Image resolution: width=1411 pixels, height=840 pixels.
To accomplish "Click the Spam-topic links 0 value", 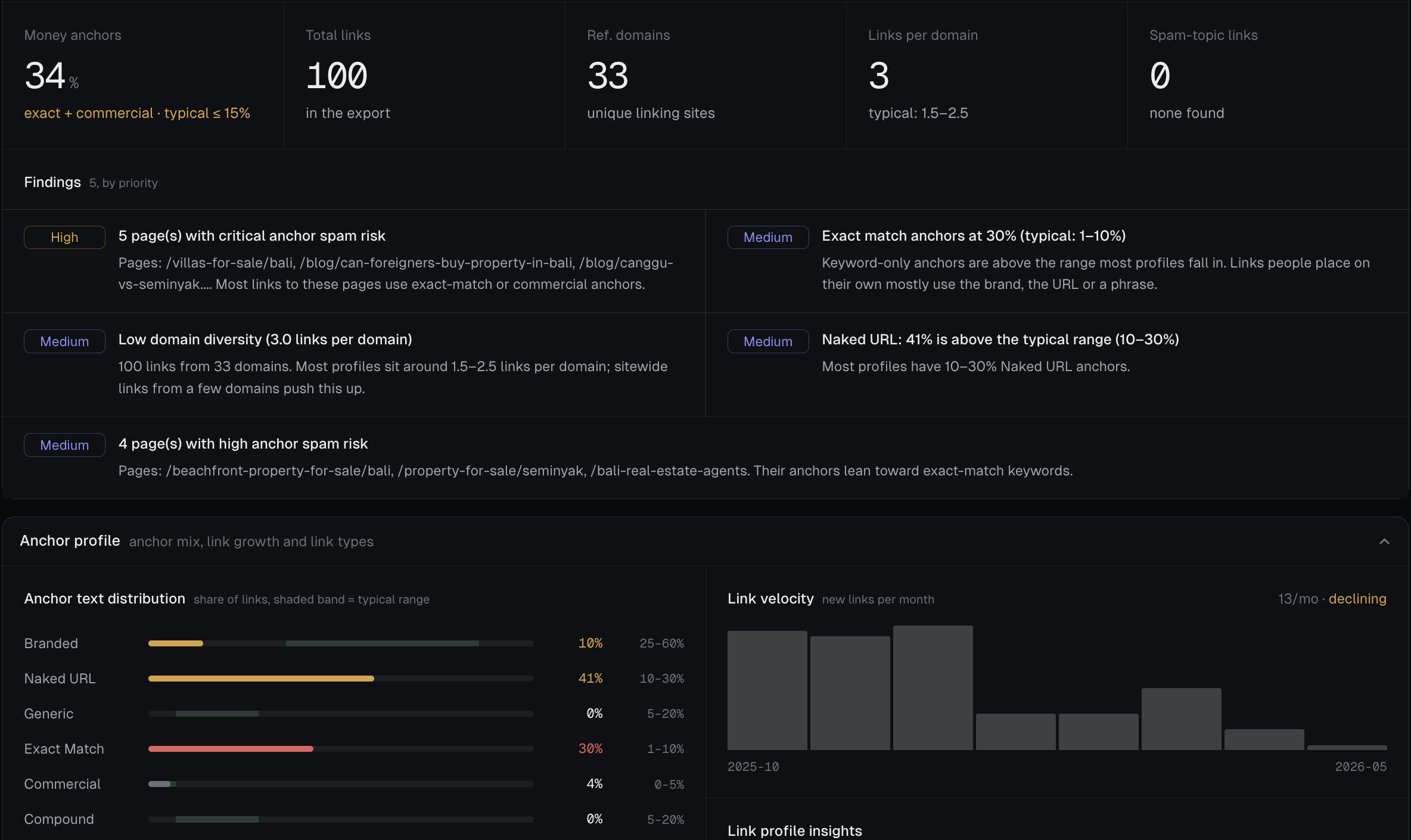I will pyautogui.click(x=1160, y=76).
